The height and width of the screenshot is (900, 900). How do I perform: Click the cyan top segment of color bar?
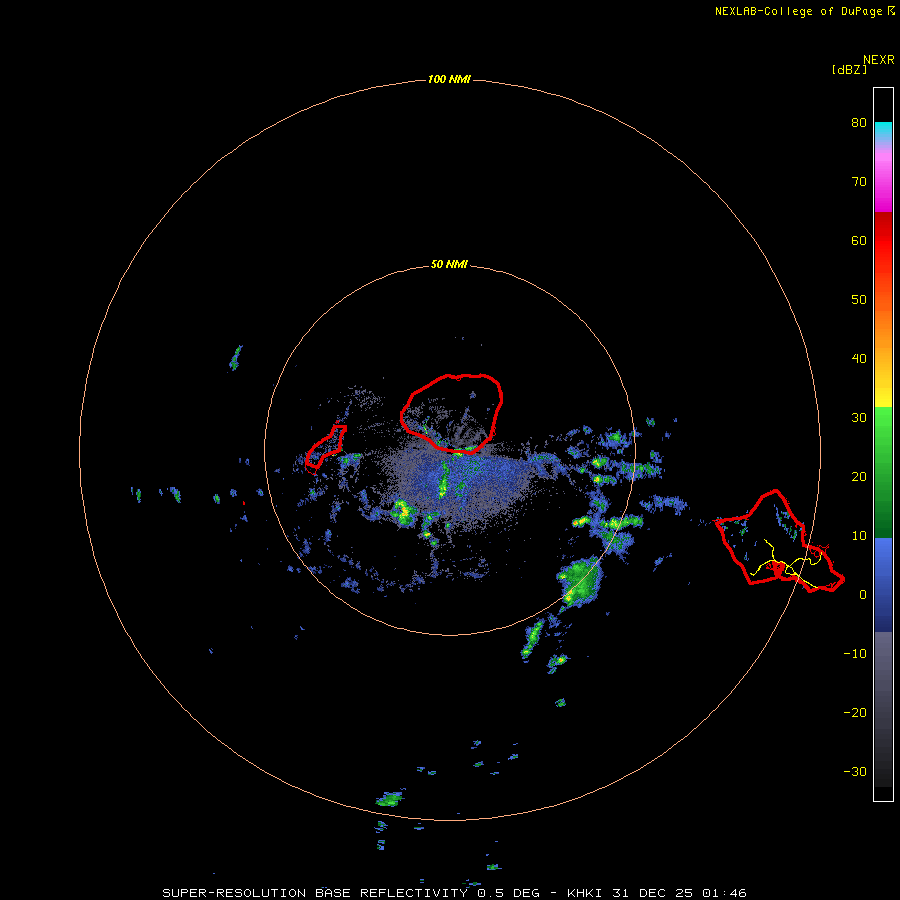883,131
